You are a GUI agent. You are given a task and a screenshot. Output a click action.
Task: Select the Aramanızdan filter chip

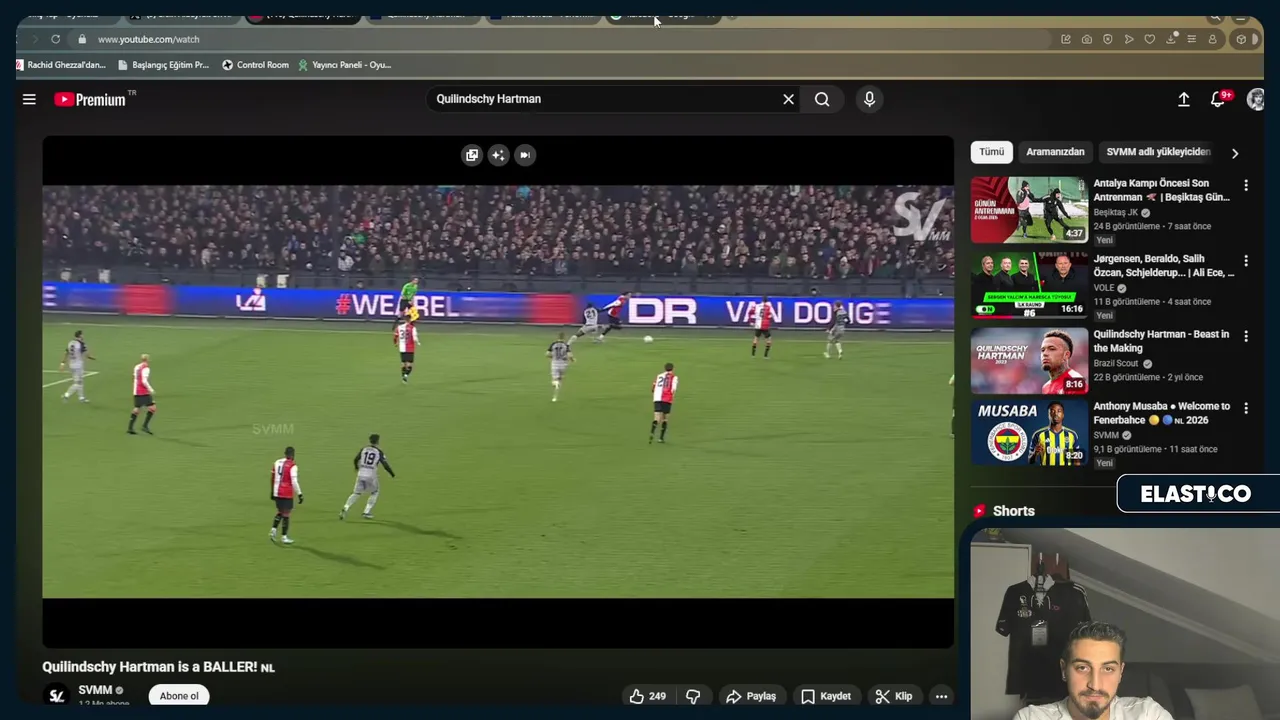click(1055, 152)
